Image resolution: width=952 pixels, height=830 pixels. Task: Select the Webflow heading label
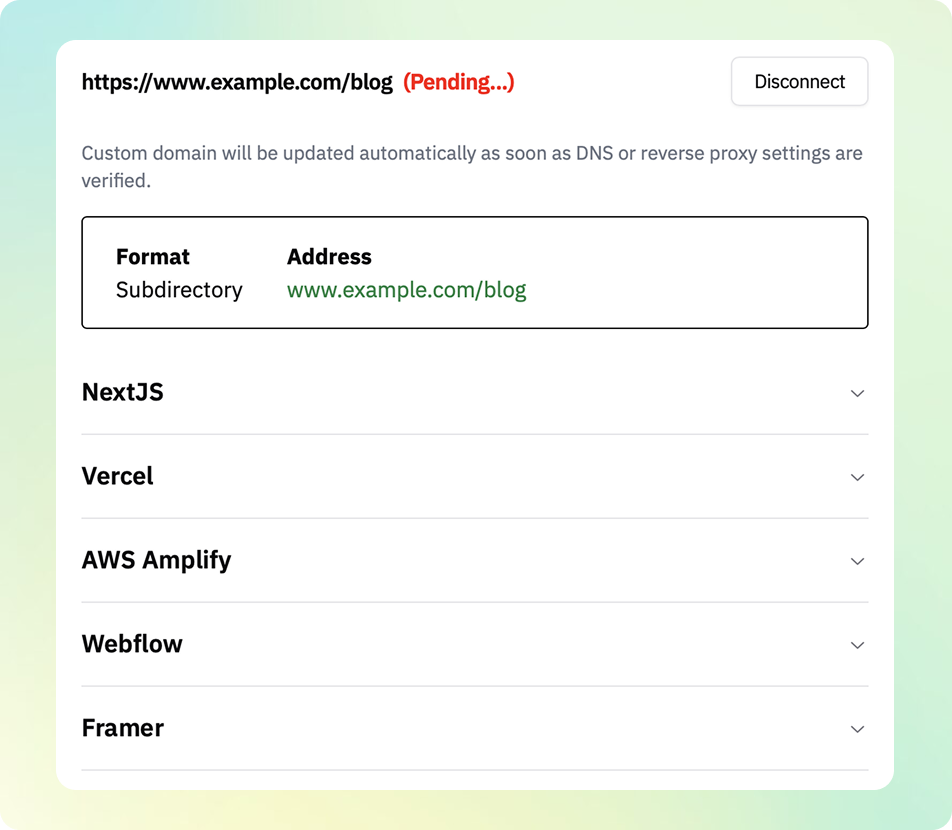132,644
